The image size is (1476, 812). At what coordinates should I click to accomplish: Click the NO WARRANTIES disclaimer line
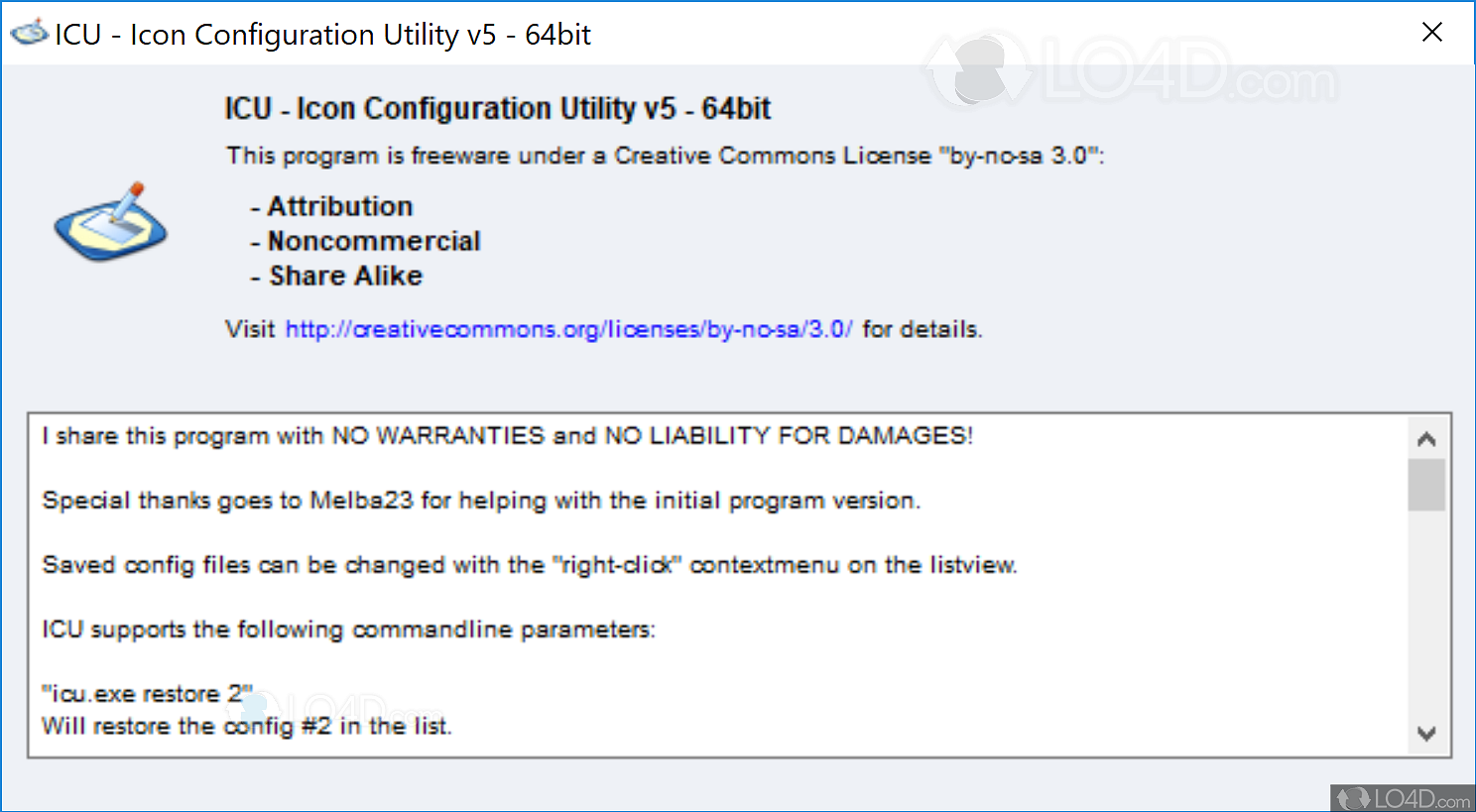(x=507, y=436)
